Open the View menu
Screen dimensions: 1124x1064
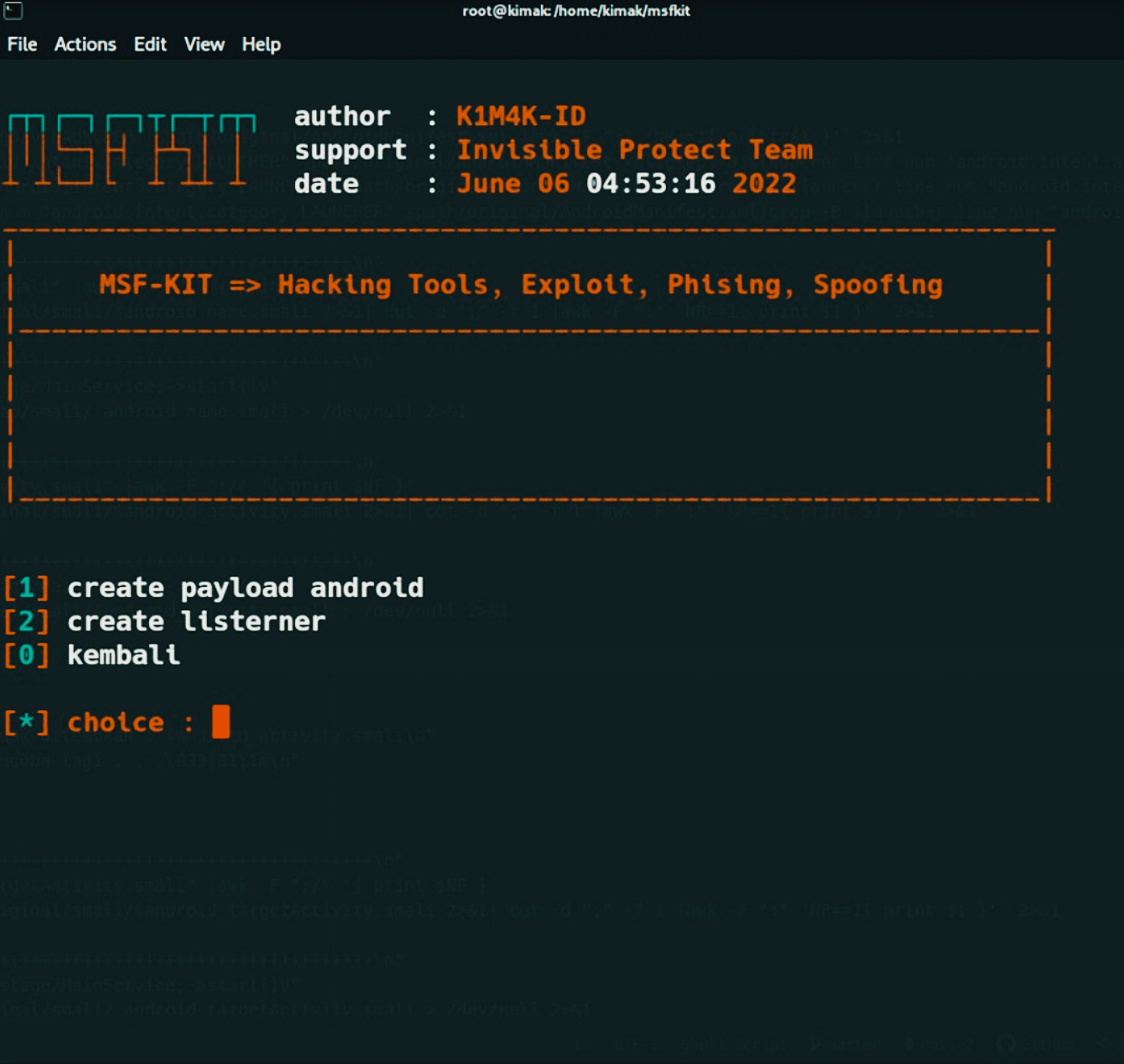[x=205, y=44]
